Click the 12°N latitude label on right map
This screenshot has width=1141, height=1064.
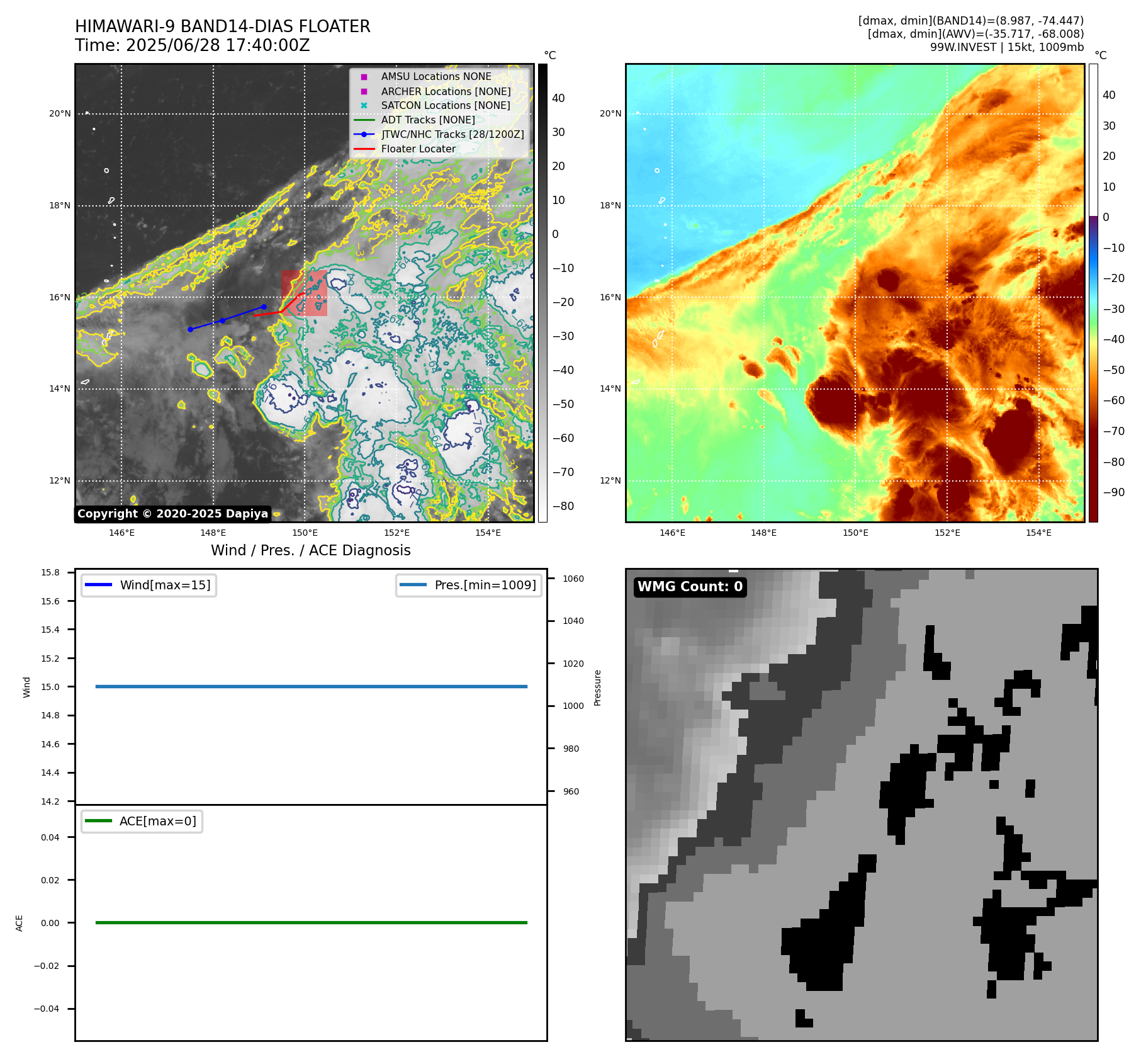(x=610, y=481)
